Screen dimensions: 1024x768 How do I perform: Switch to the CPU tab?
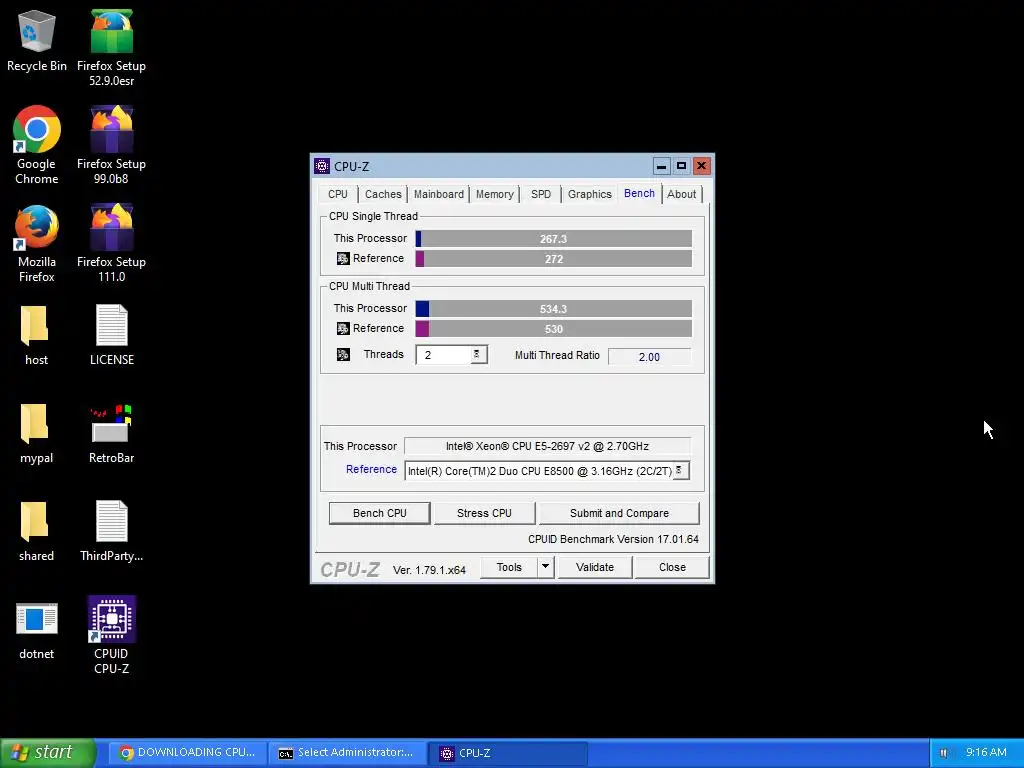coord(338,194)
